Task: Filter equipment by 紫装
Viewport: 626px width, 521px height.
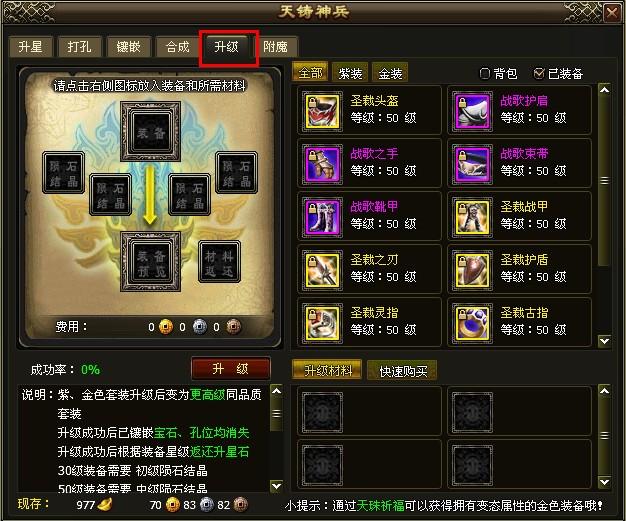Action: tap(350, 73)
